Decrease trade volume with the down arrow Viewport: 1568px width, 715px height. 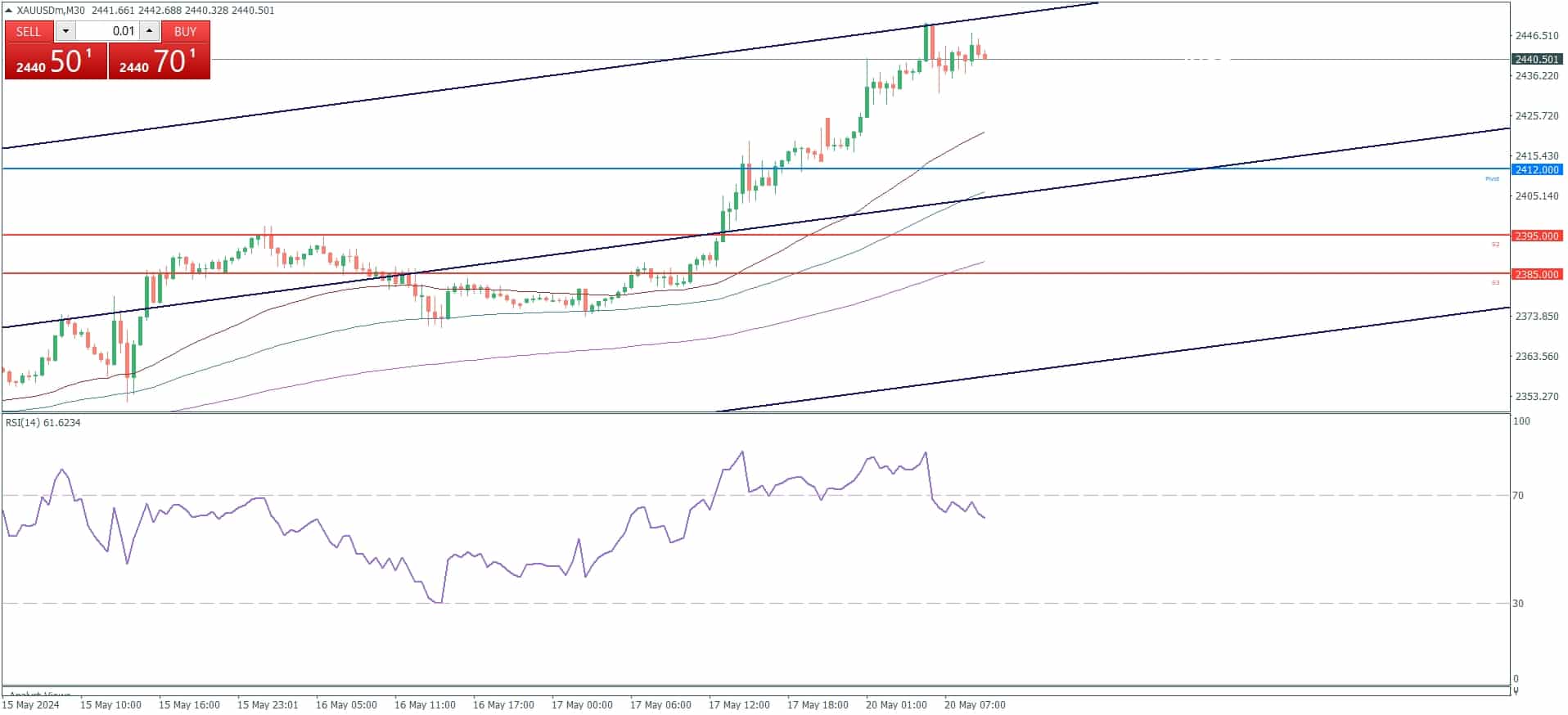[65, 31]
